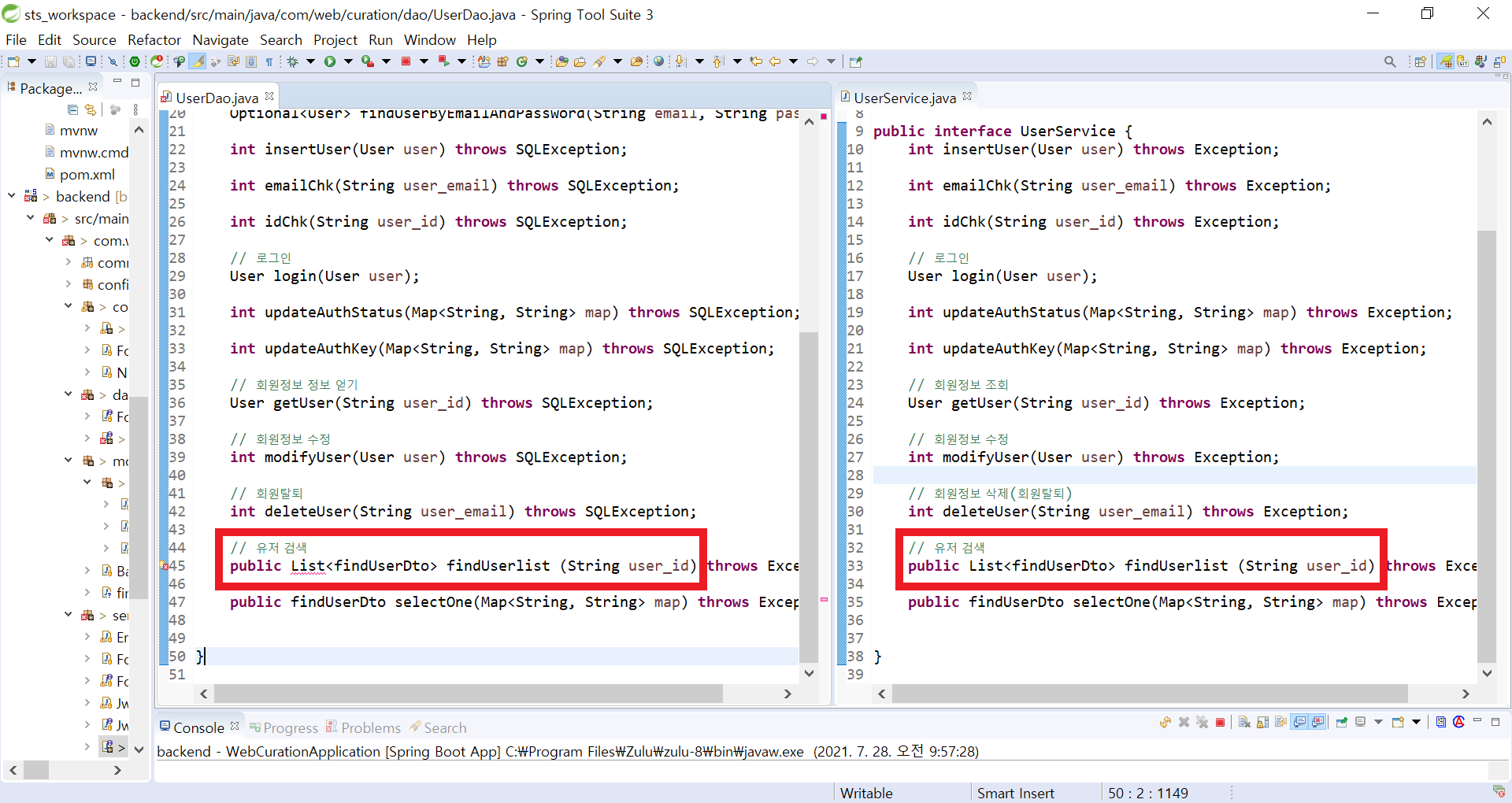This screenshot has width=1512, height=803.
Task: Open Console new view dropdown arrow
Action: pyautogui.click(x=1416, y=722)
